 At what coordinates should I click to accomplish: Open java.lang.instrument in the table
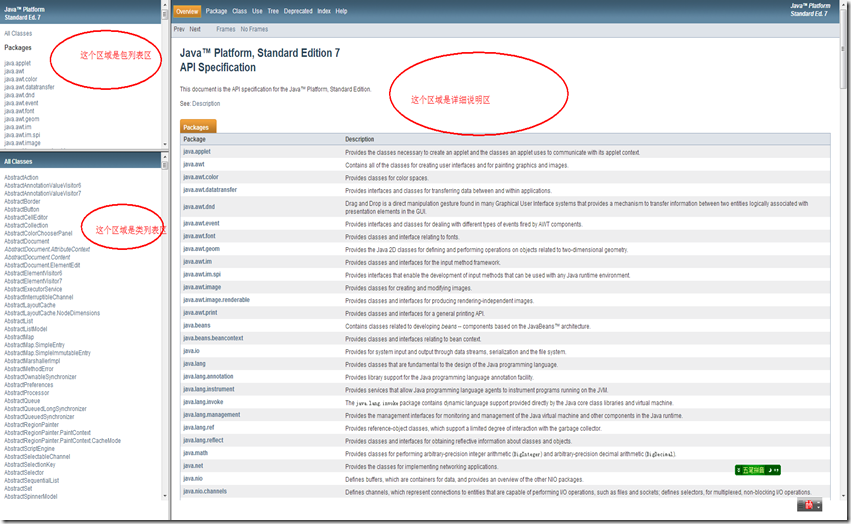[208, 389]
